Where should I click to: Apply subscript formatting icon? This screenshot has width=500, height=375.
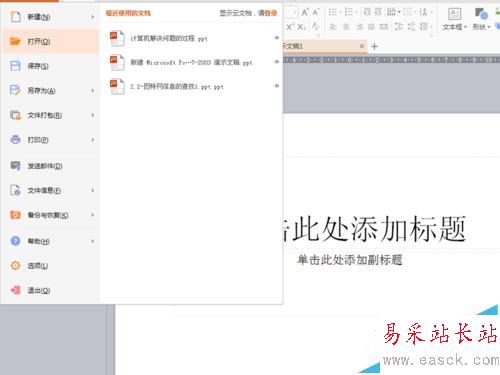(302, 27)
